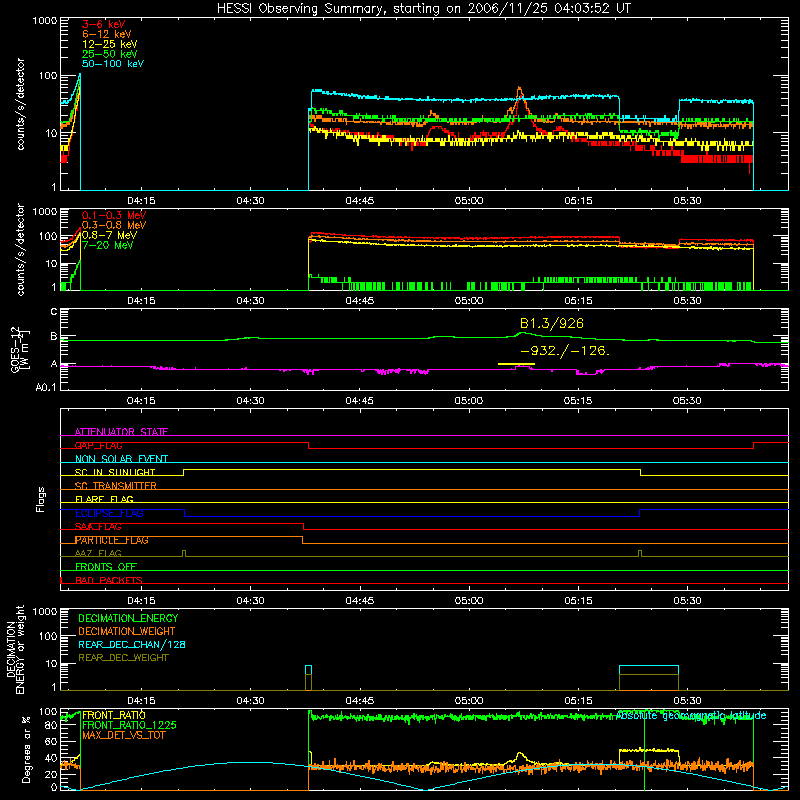
Task: Click the Degrees or % axis title
Action: coord(26,749)
